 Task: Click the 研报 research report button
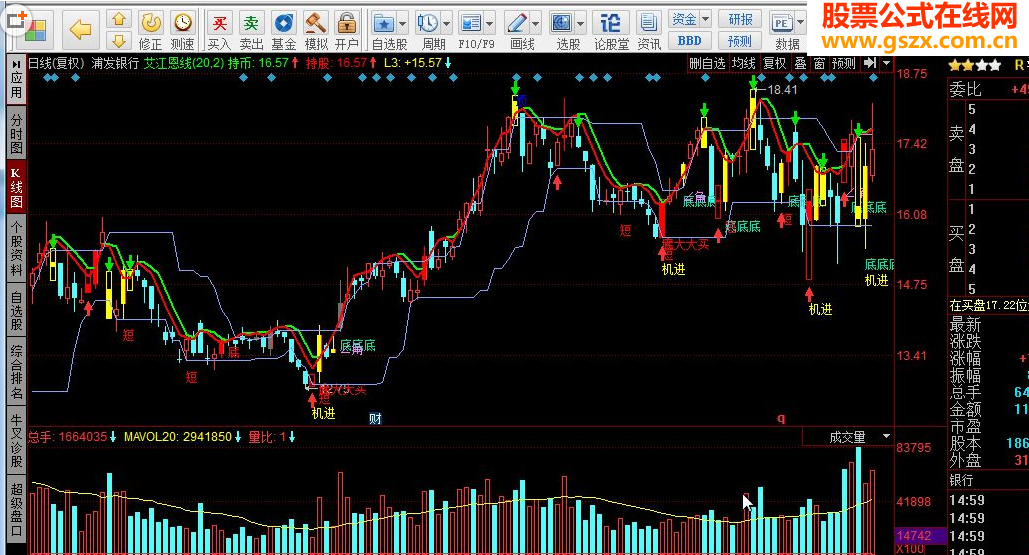tap(740, 19)
